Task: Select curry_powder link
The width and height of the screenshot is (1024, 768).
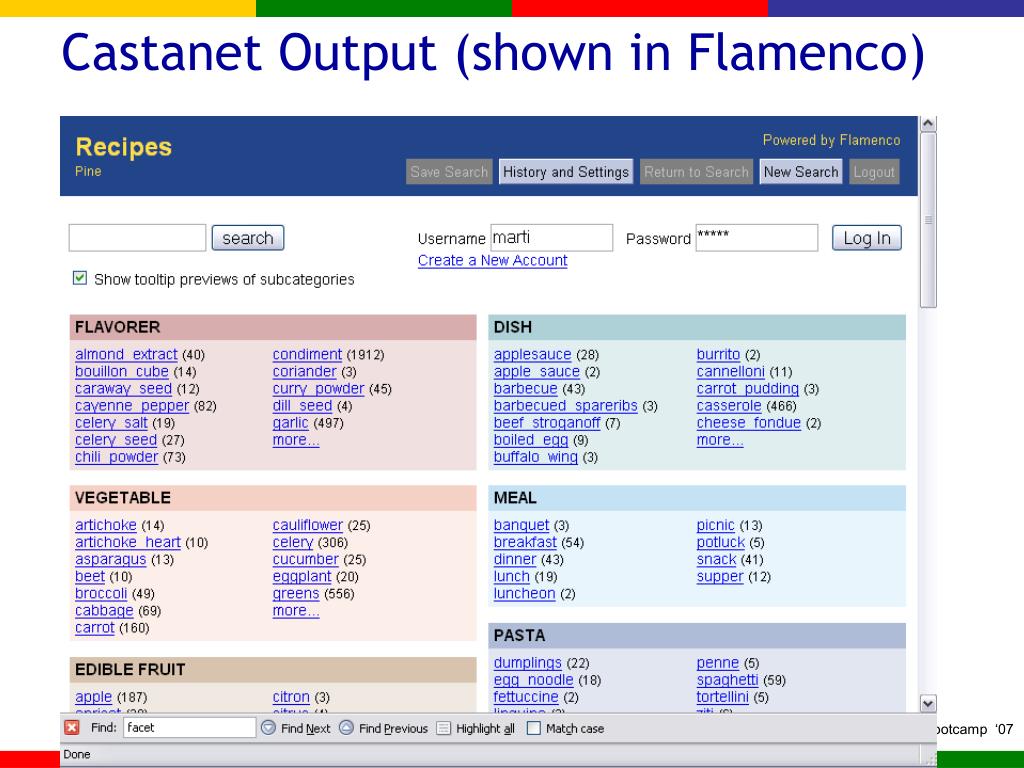Action: pos(318,389)
